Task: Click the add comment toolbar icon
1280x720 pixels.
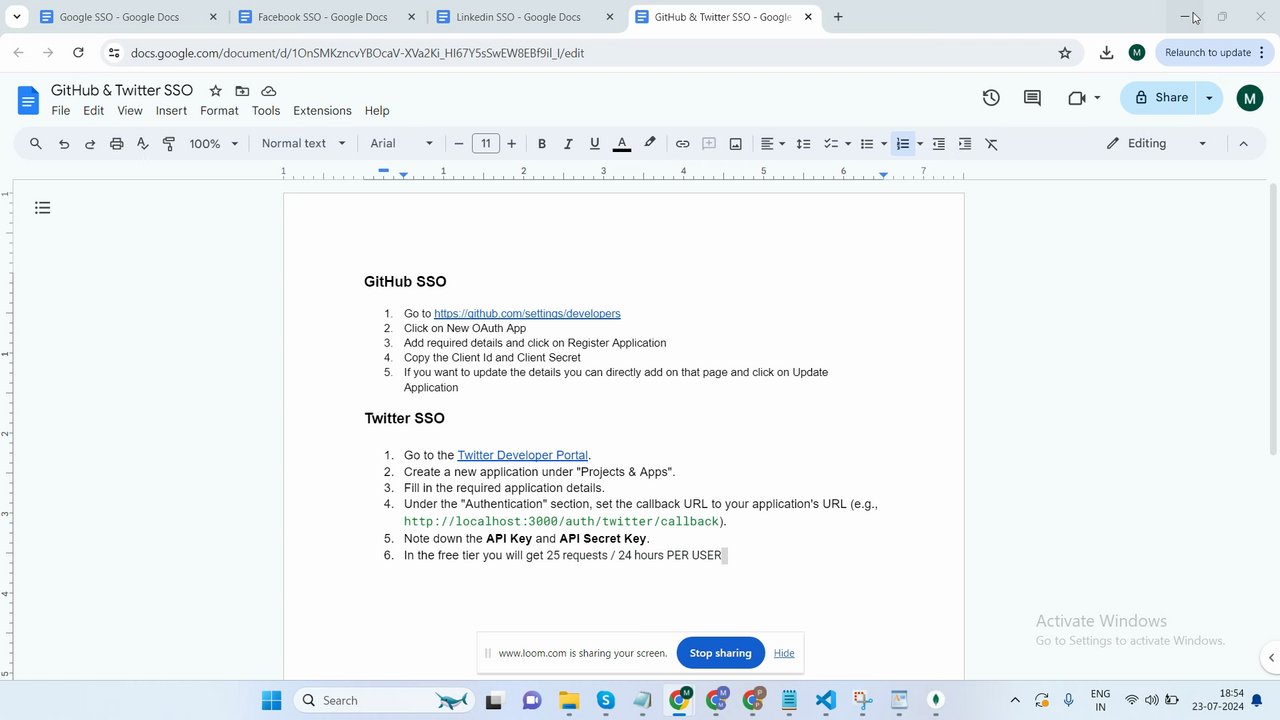Action: point(709,144)
